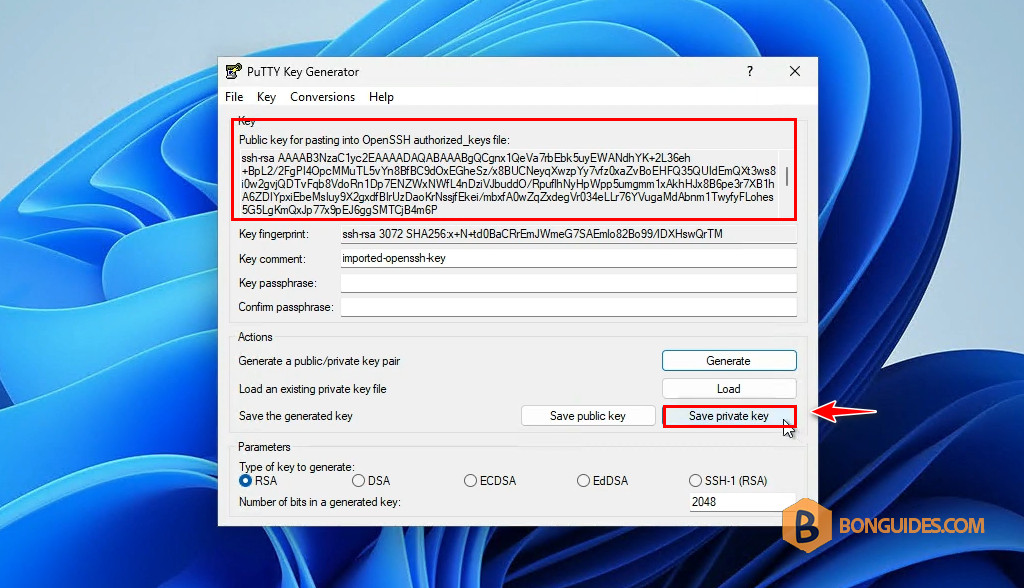Open the Key menu
Viewport: 1024px width, 588px height.
point(266,97)
